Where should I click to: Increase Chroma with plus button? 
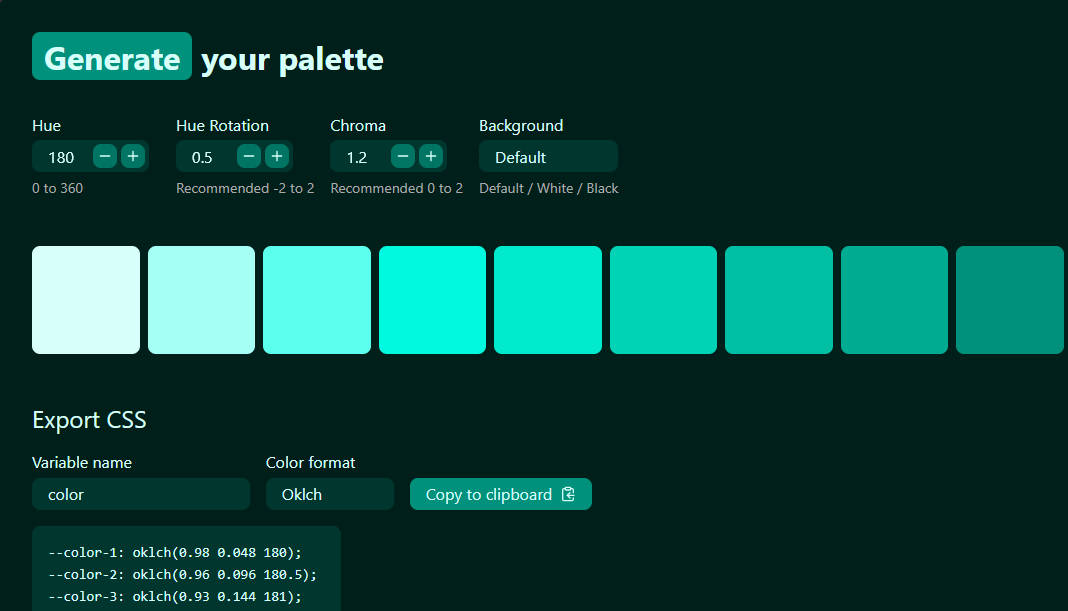(x=431, y=157)
